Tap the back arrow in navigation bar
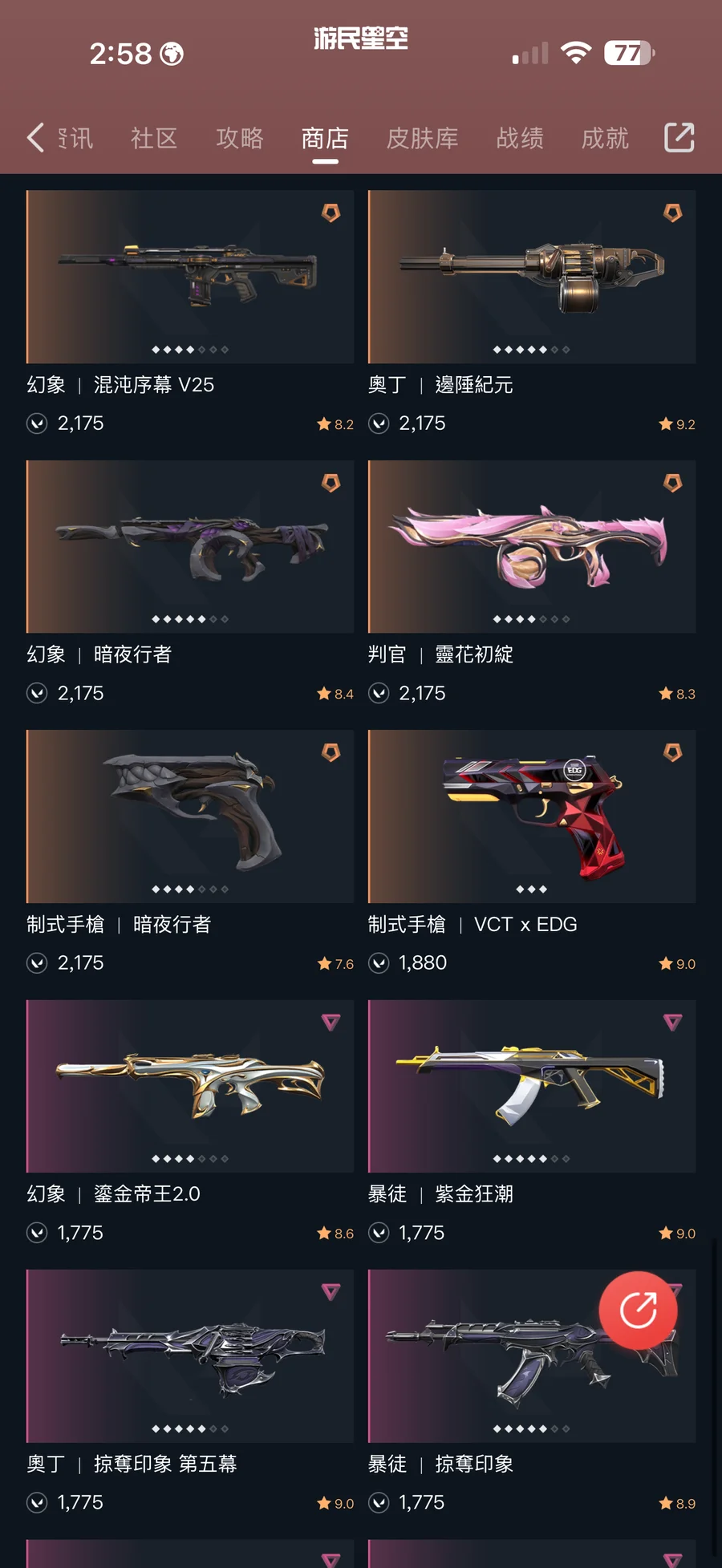The width and height of the screenshot is (722, 1568). [35, 138]
